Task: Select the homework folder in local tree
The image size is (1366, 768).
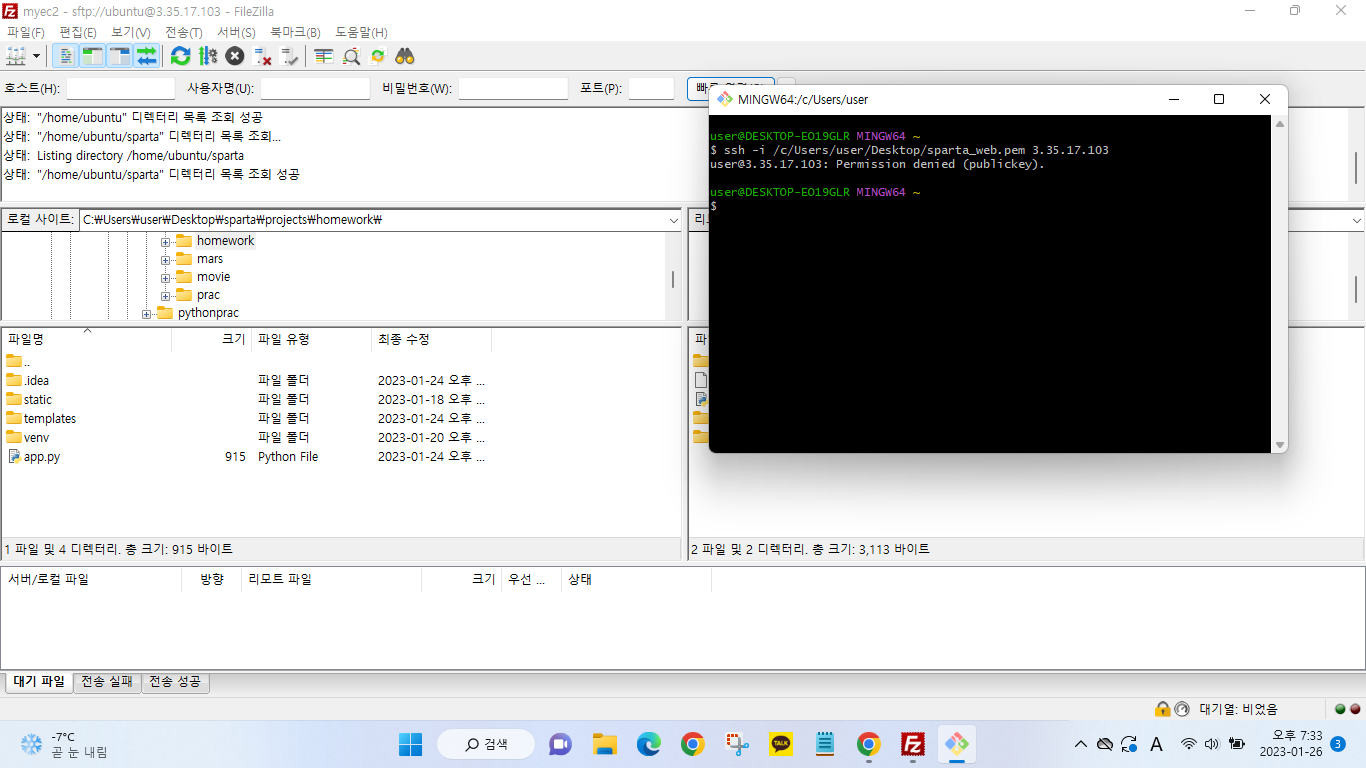Action: tap(225, 241)
